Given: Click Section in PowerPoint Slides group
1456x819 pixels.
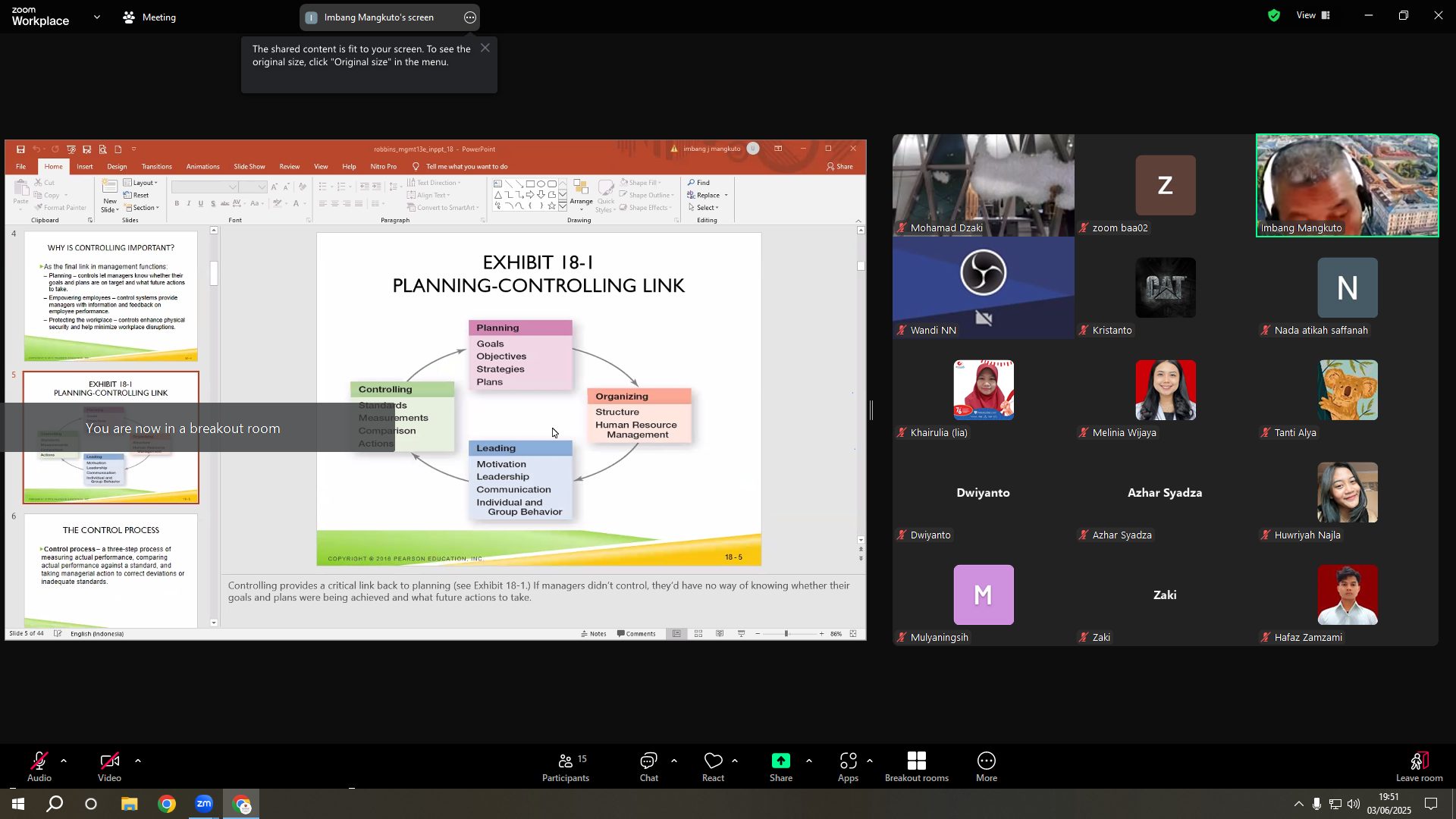Looking at the screenshot, I should 142,208.
